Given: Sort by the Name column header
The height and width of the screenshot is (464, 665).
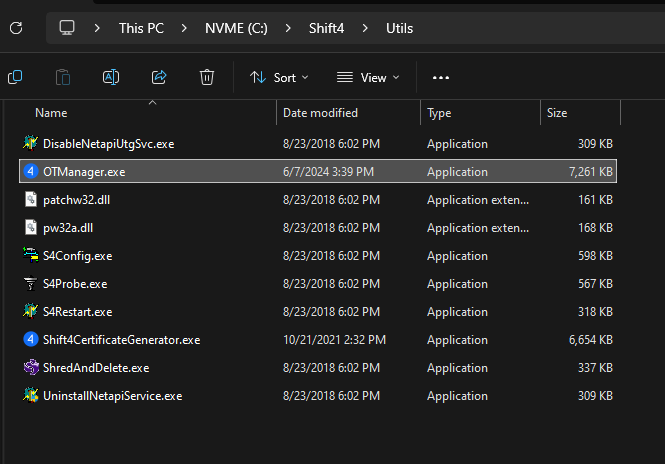Looking at the screenshot, I should [51, 113].
